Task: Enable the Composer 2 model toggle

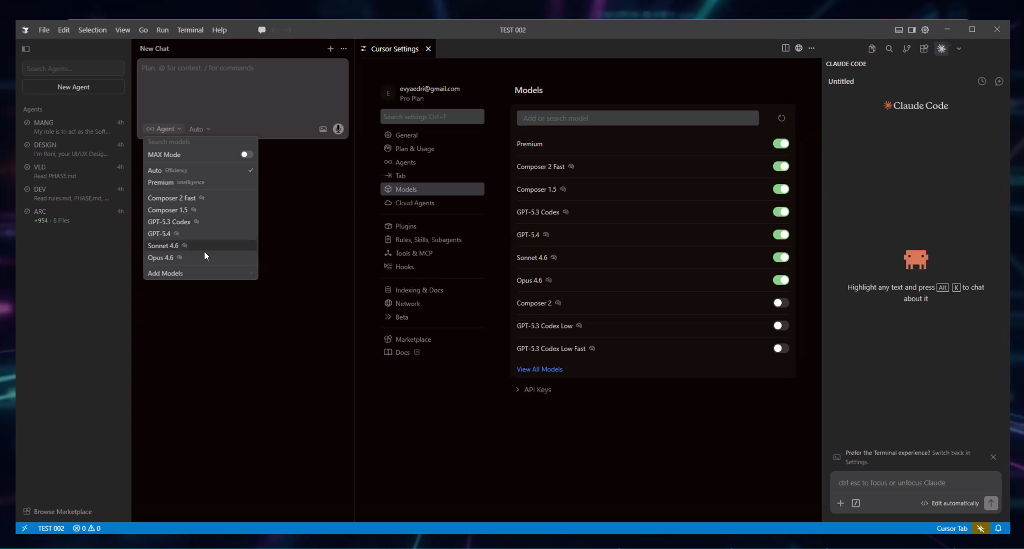Action: 780,303
